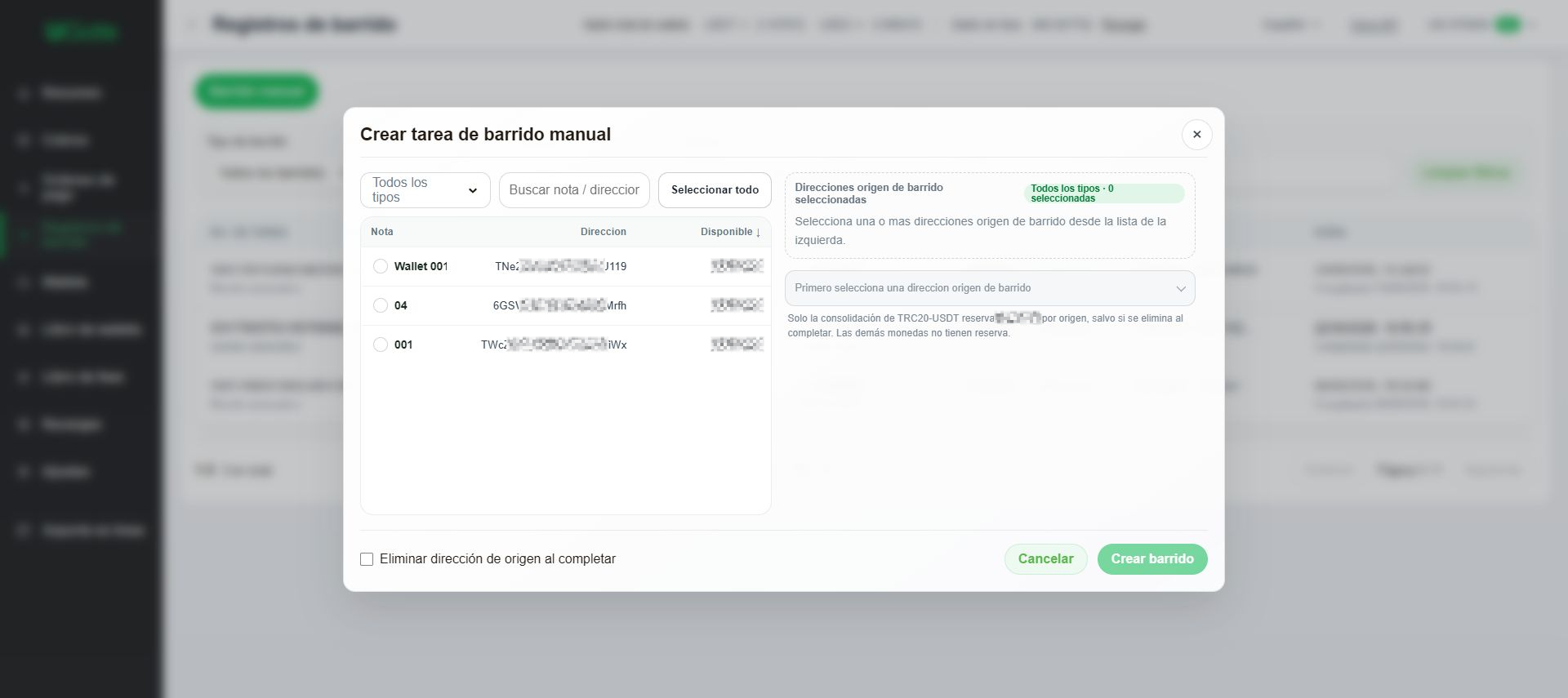Sort by the Disponible column header
This screenshot has height=698, width=1568.
coord(730,232)
